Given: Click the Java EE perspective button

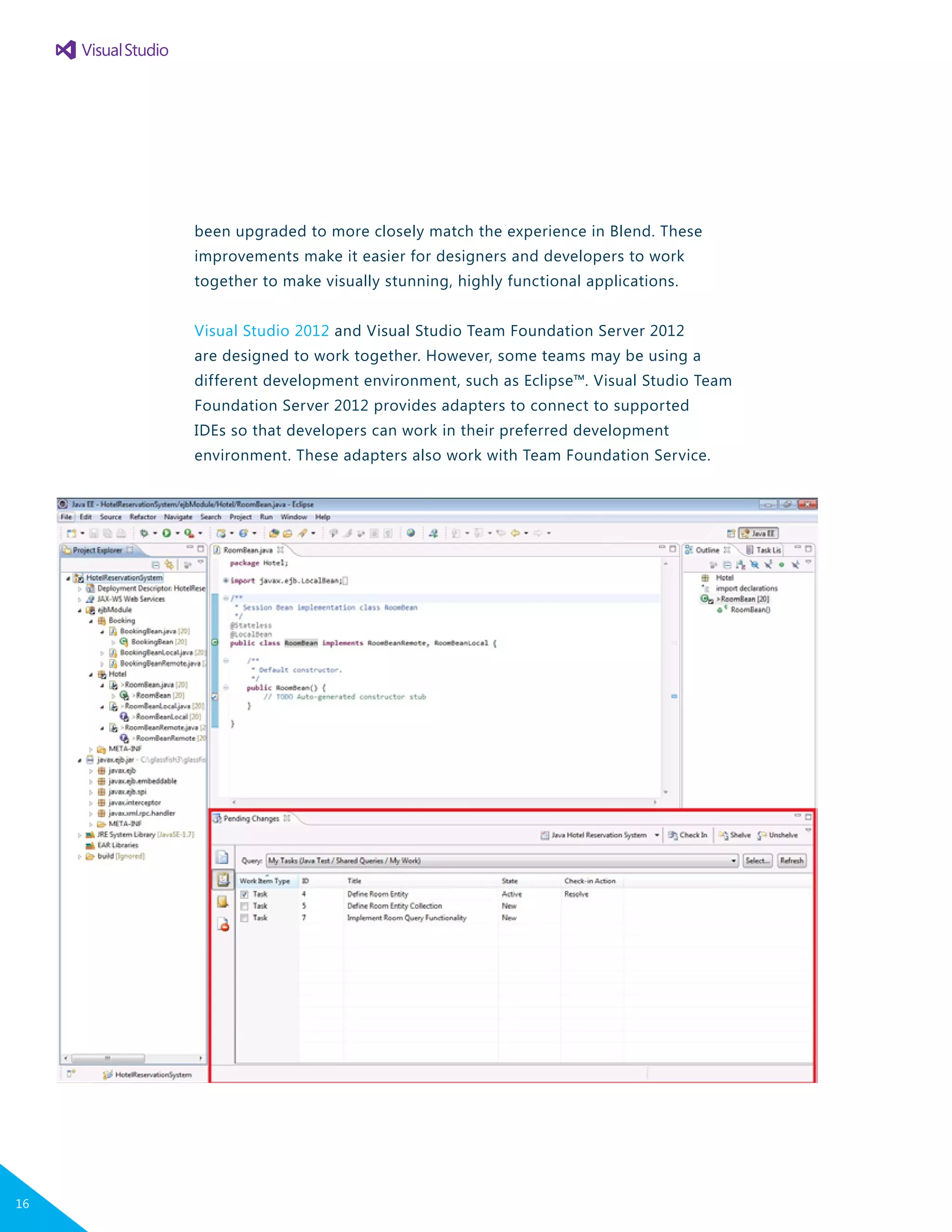Looking at the screenshot, I should pyautogui.click(x=759, y=534).
